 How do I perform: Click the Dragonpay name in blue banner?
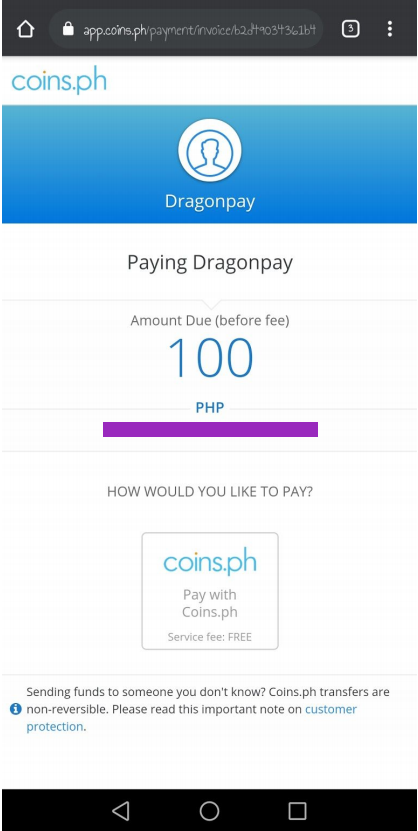(x=210, y=202)
